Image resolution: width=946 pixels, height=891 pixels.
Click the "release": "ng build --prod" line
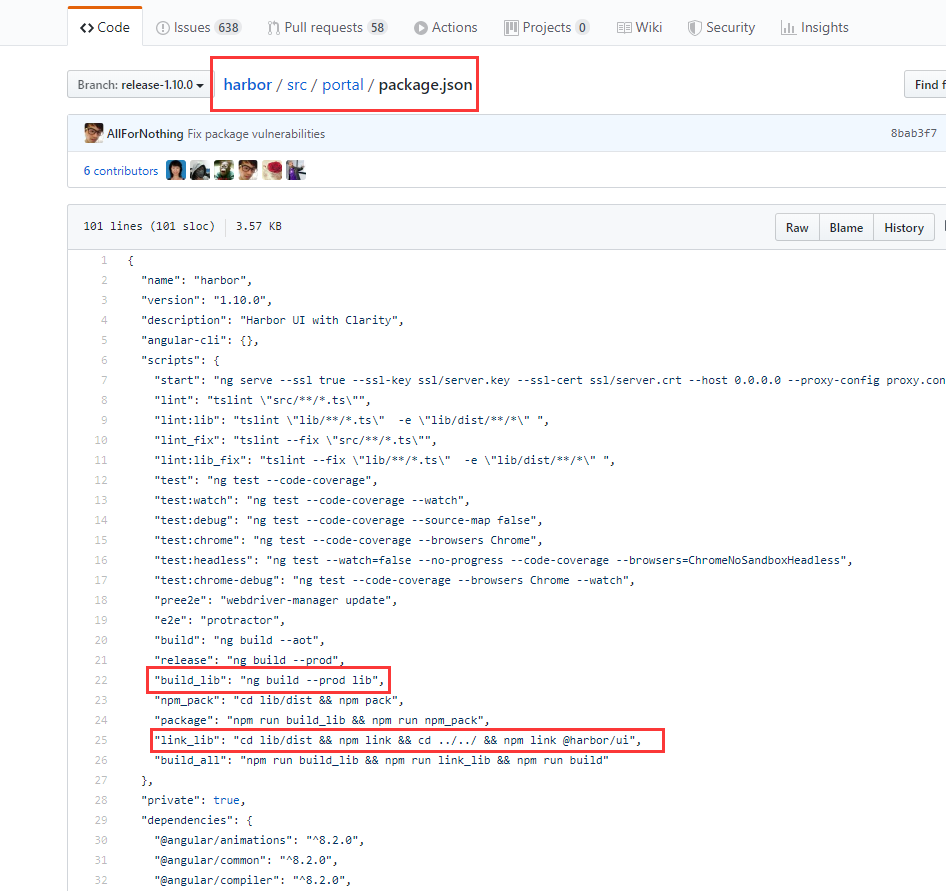249,660
